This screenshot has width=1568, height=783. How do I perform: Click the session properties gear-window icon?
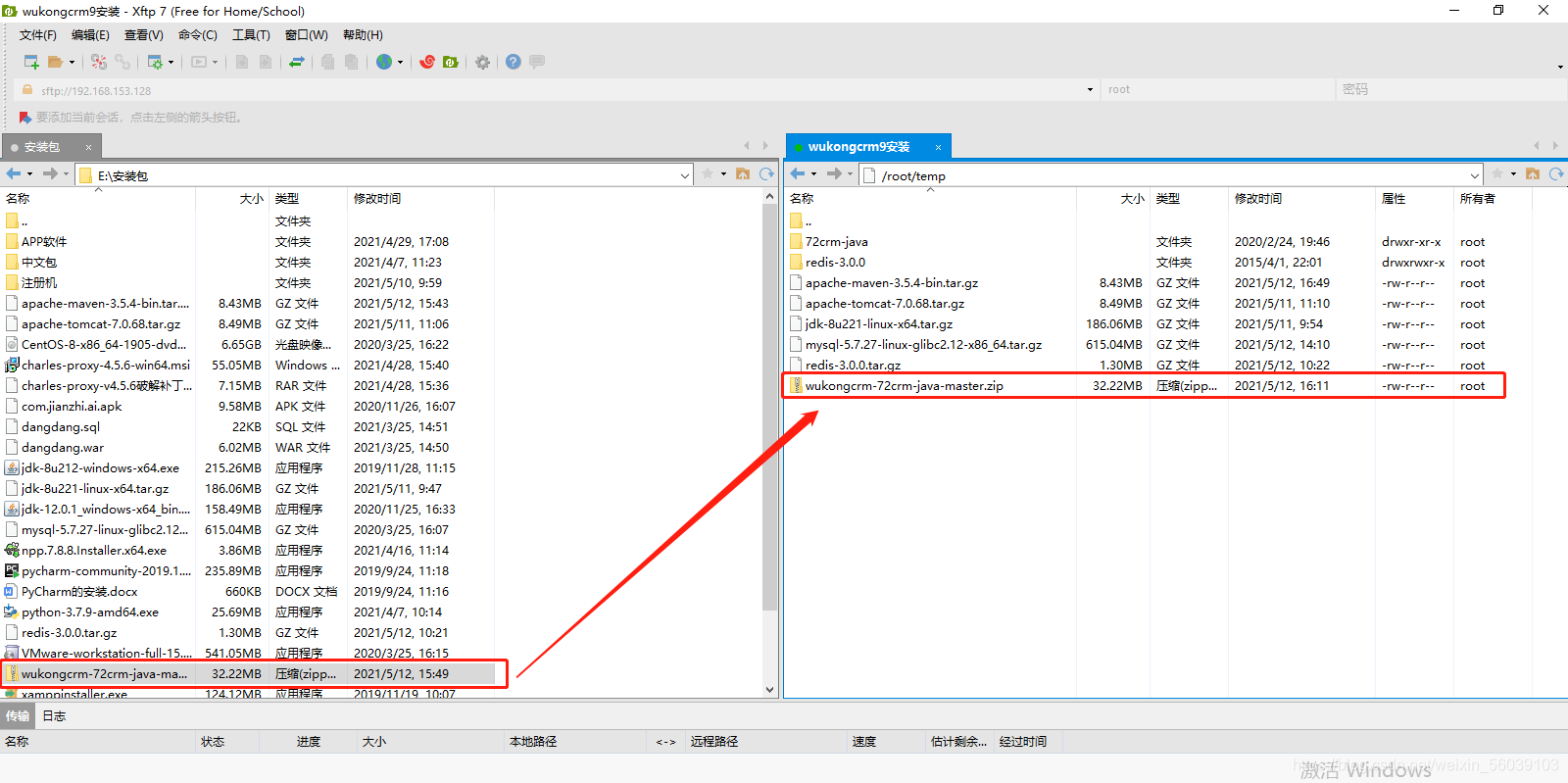pyautogui.click(x=155, y=62)
